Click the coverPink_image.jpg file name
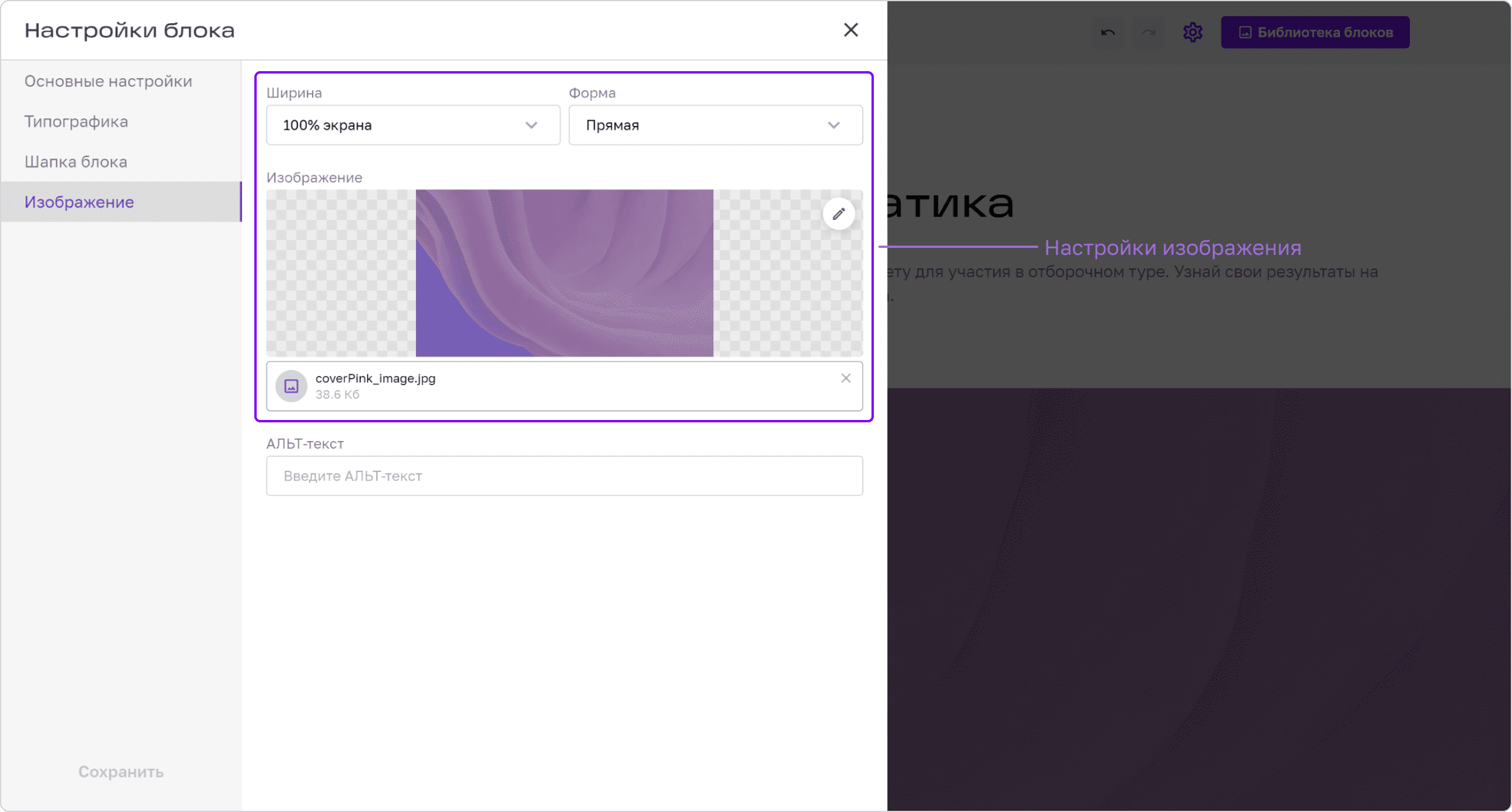The width and height of the screenshot is (1512, 812). [376, 378]
